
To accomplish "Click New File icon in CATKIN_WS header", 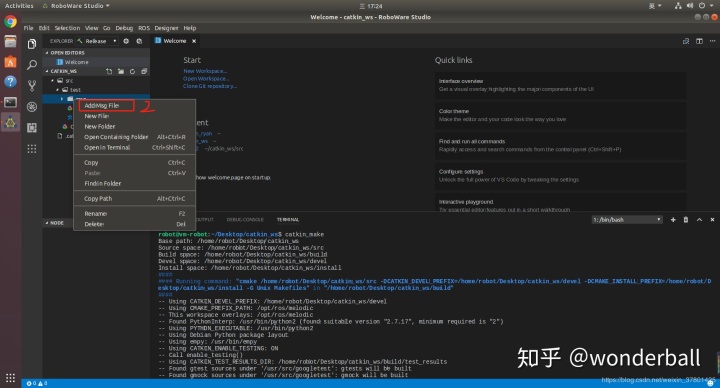I will point(109,71).
